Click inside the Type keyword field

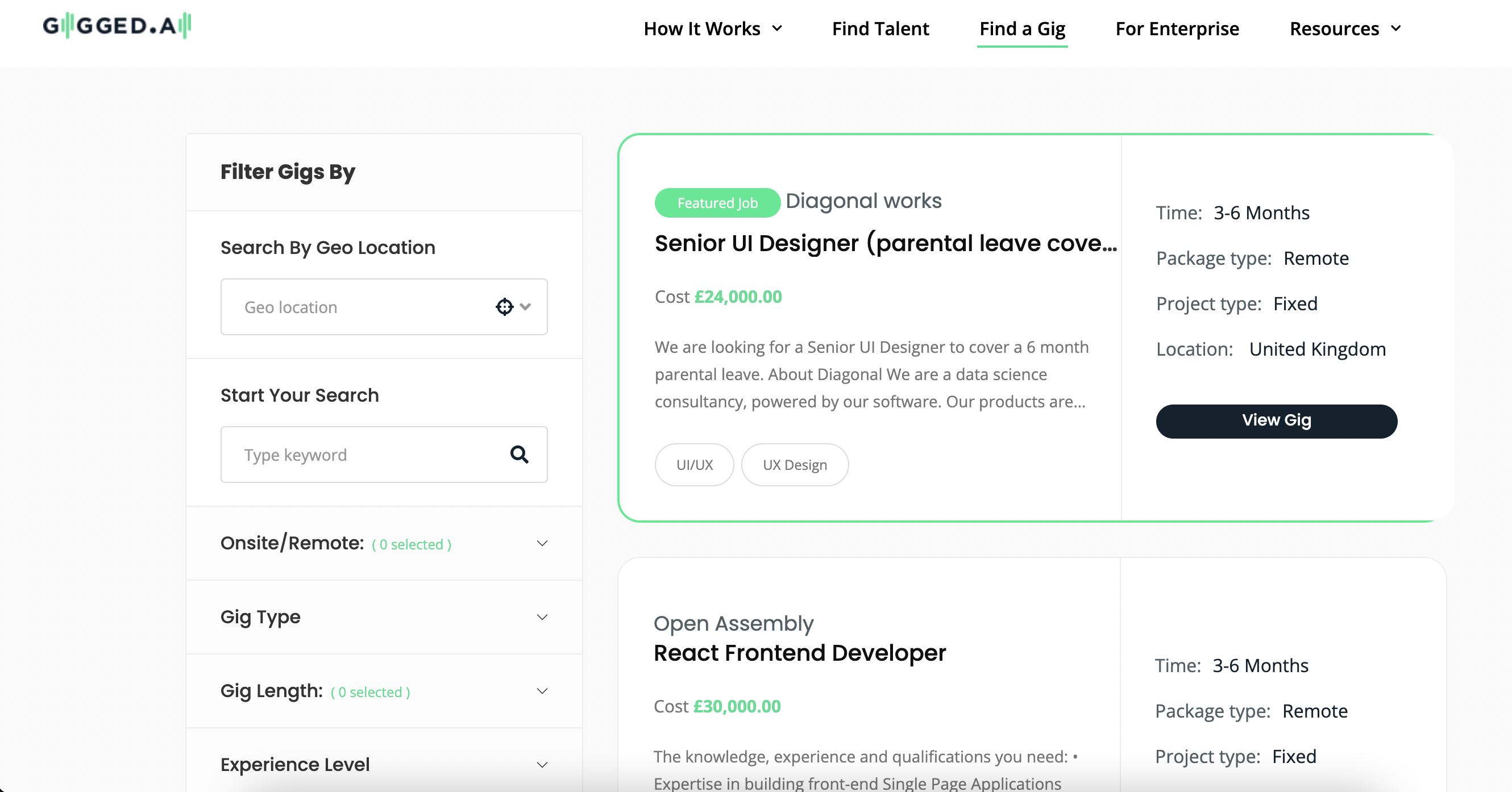point(364,455)
